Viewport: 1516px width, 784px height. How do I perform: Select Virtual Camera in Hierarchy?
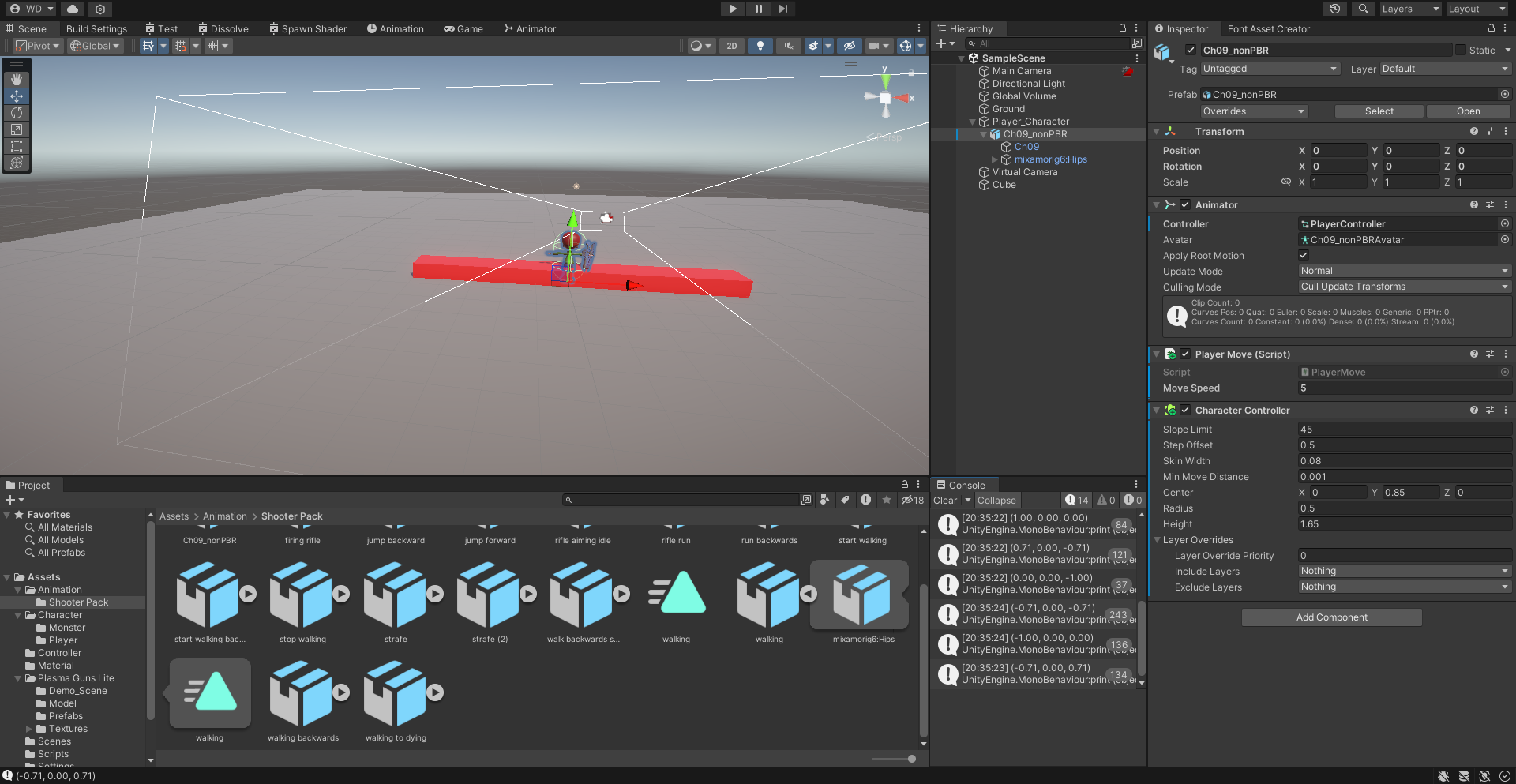tap(1024, 172)
